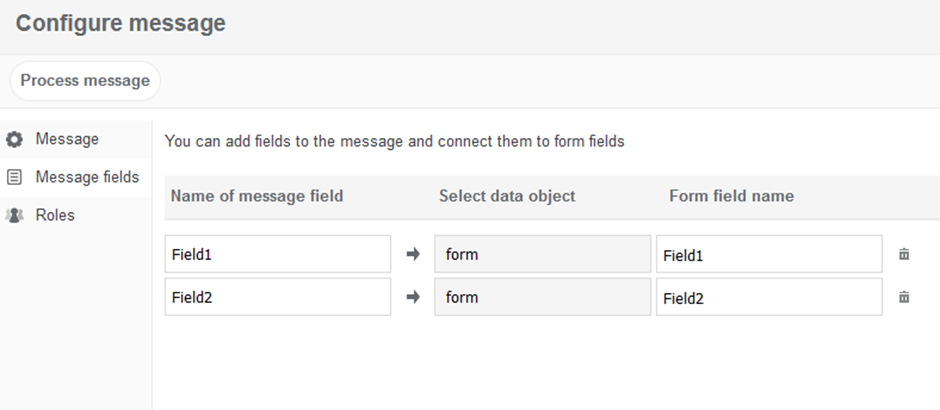Click the Field1 form field name box
Screen dimensions: 940x410
769,254
